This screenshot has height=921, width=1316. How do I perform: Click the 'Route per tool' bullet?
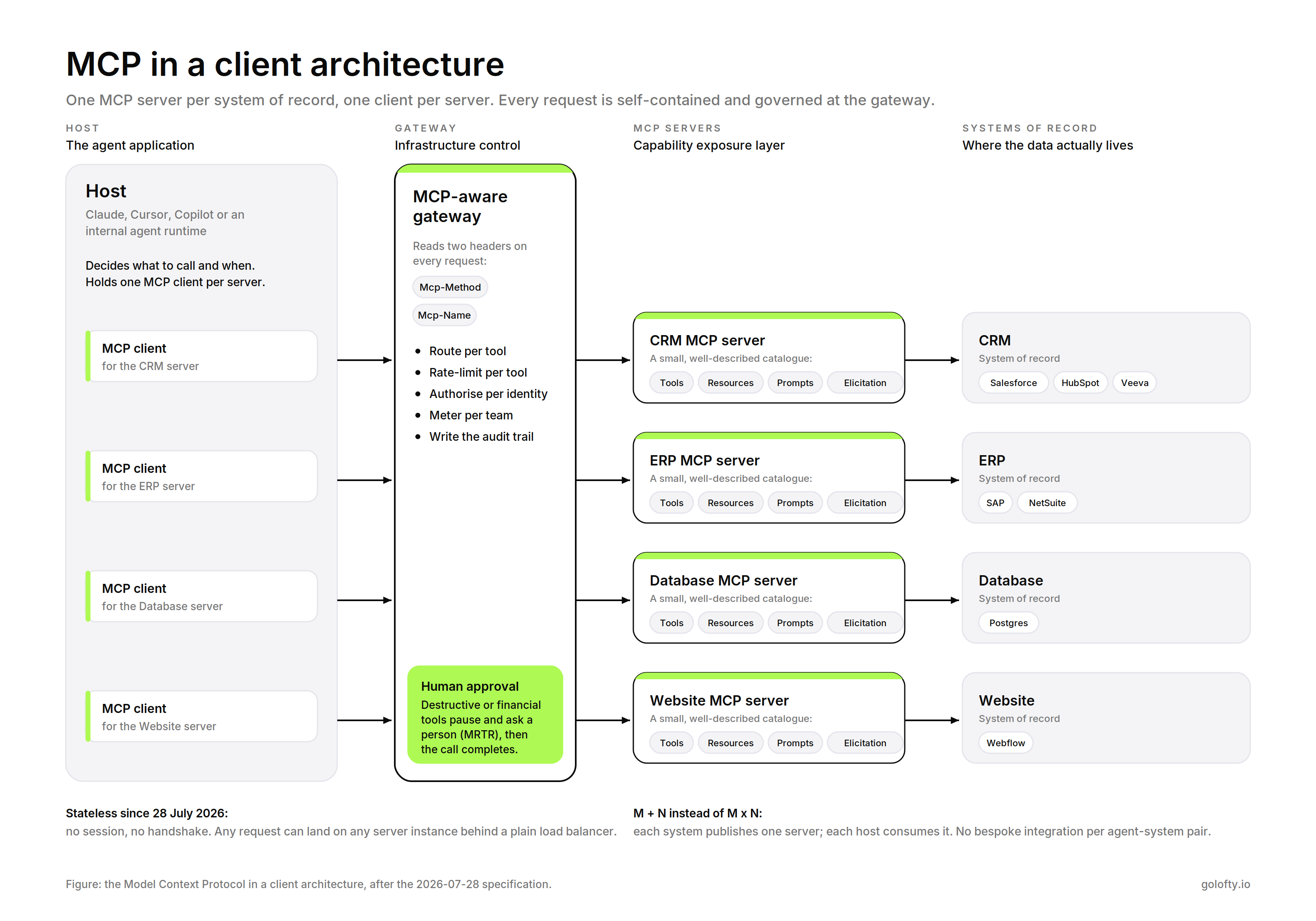[467, 351]
